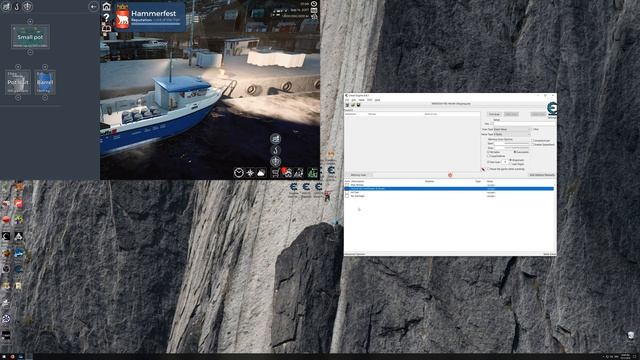Click the calendar icon at the game's top right
This screenshot has width=640, height=360.
tap(314, 10)
